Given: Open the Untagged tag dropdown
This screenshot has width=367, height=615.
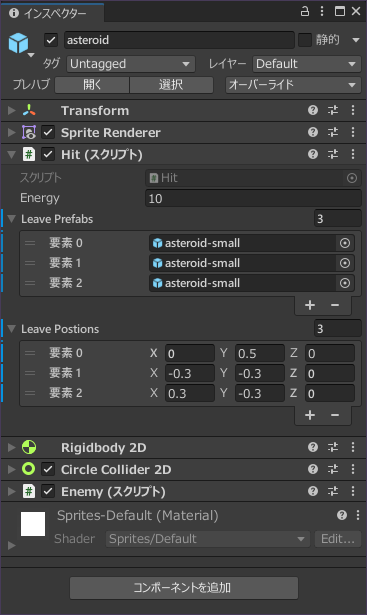Looking at the screenshot, I should tap(131, 64).
